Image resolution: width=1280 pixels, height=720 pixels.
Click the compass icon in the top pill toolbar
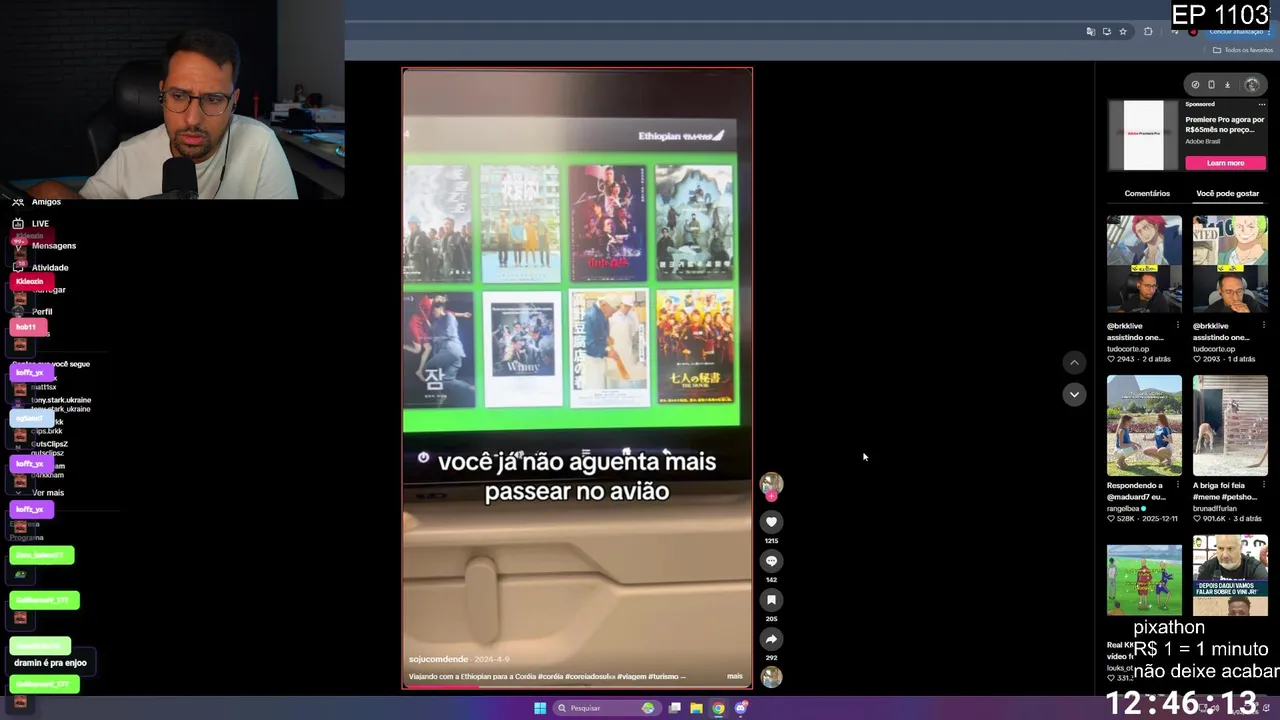coord(1195,85)
